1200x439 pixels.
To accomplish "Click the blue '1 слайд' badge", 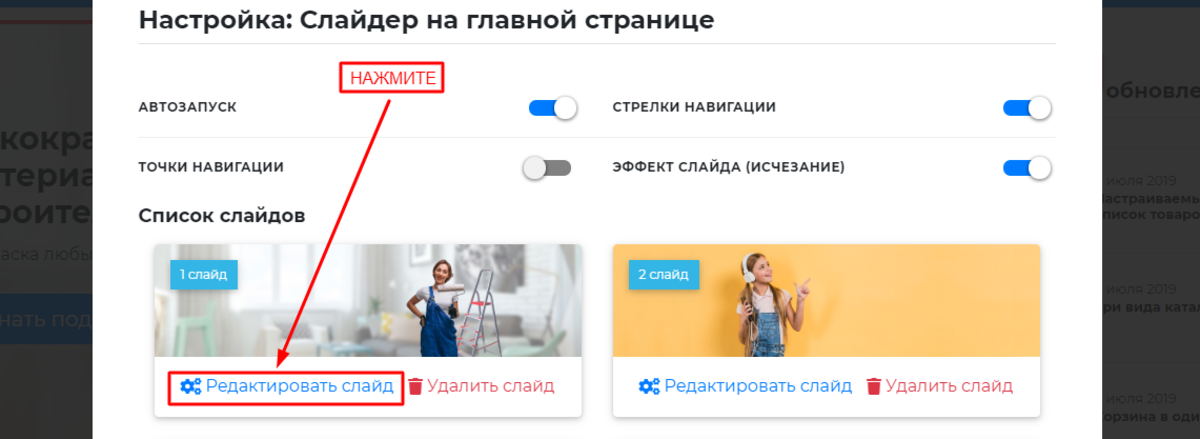I will point(203,273).
